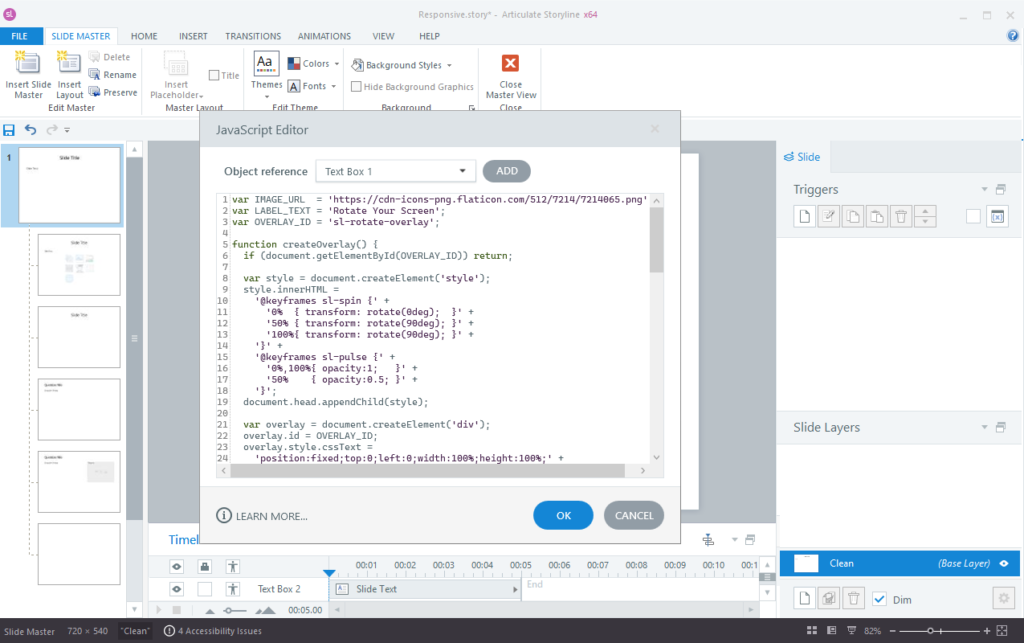Switch to the ANIMATIONS ribbon tab
The height and width of the screenshot is (643, 1024).
coord(324,37)
